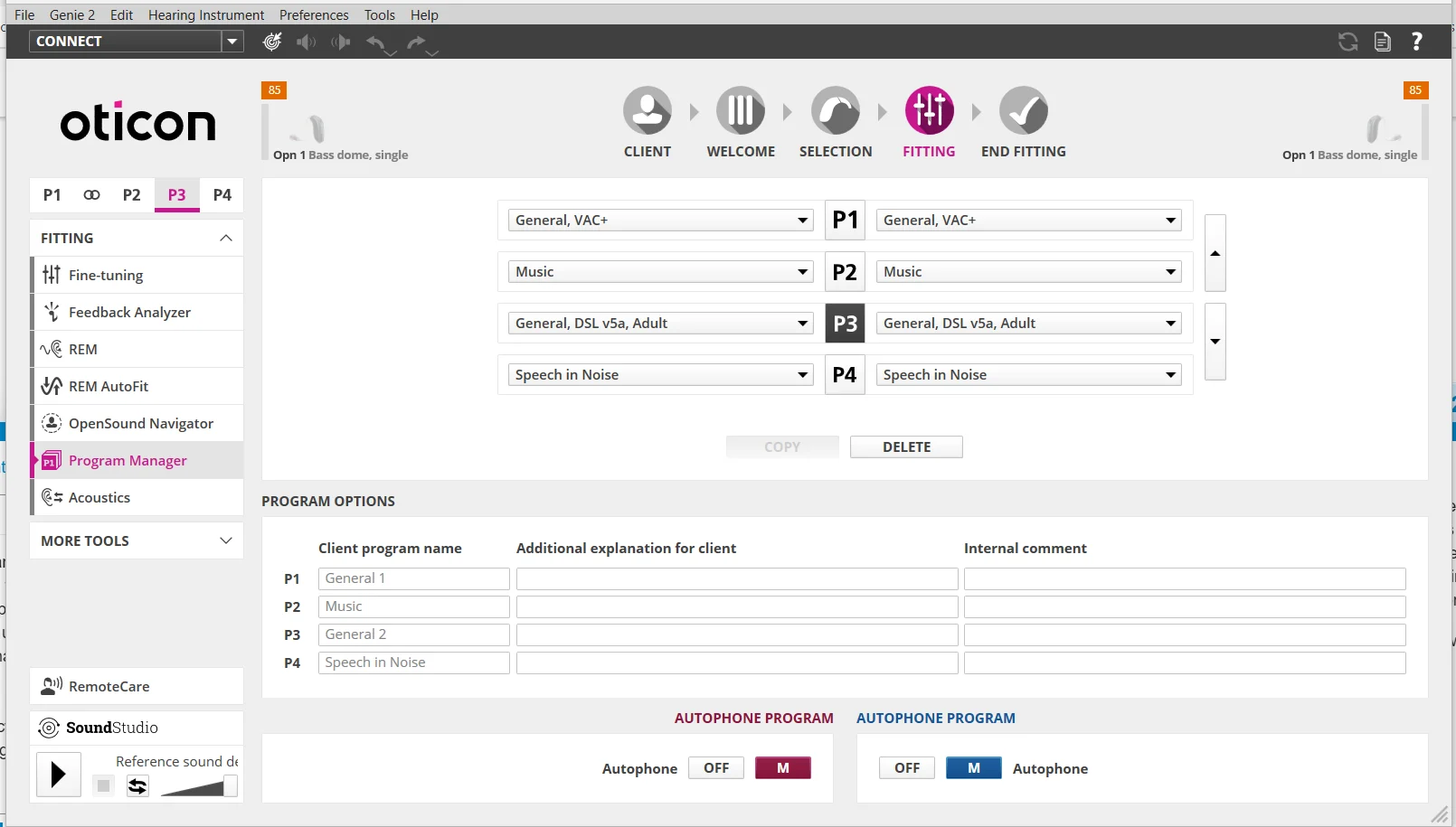The width and height of the screenshot is (1456, 827).
Task: Open Feedback Analyzer tool
Action: (x=137, y=312)
